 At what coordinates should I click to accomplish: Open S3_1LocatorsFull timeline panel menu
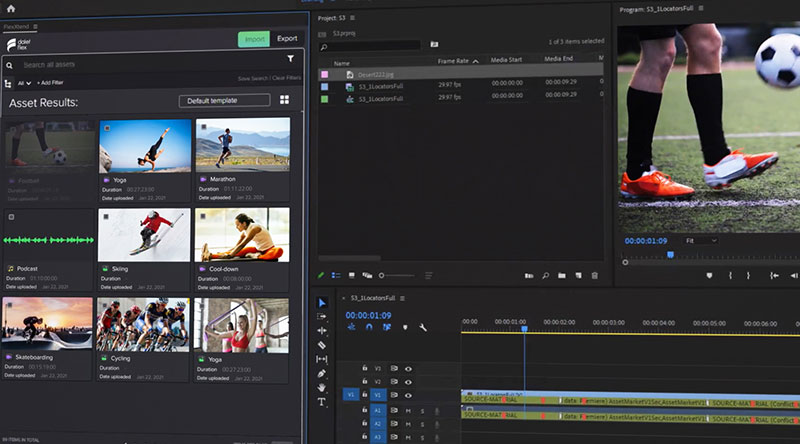pyautogui.click(x=403, y=298)
